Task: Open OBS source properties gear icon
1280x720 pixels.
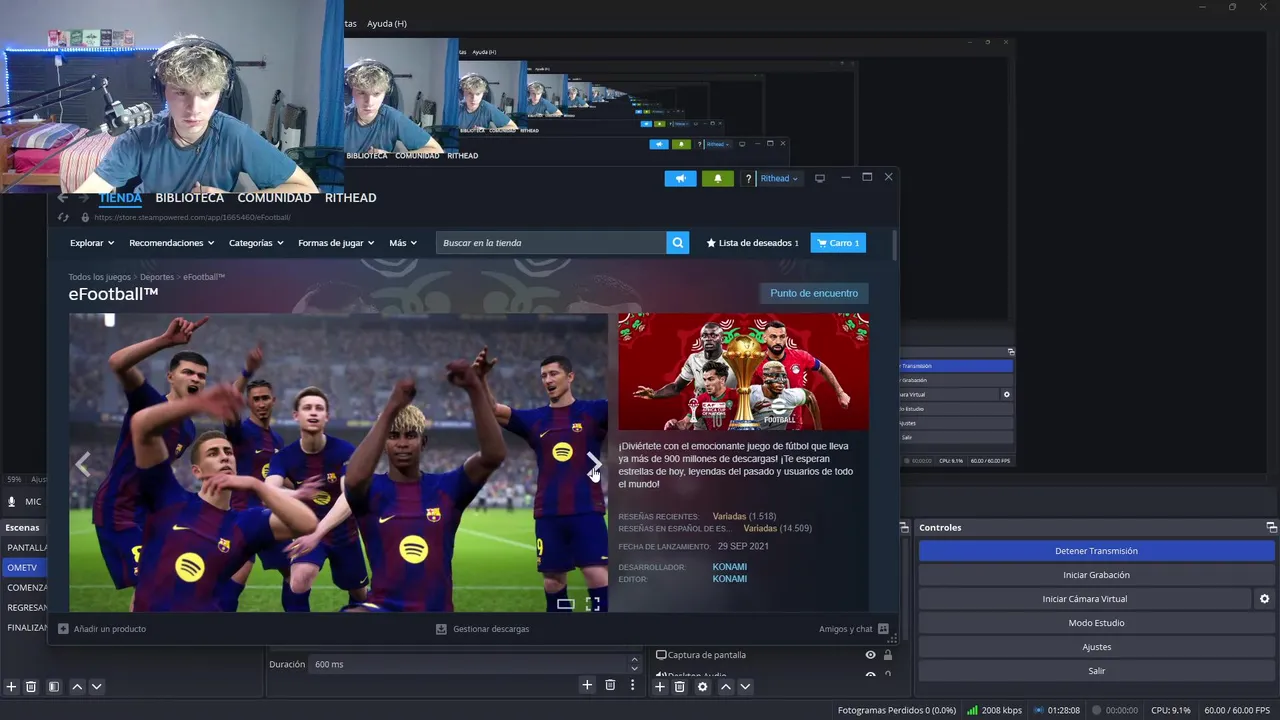Action: click(x=702, y=686)
